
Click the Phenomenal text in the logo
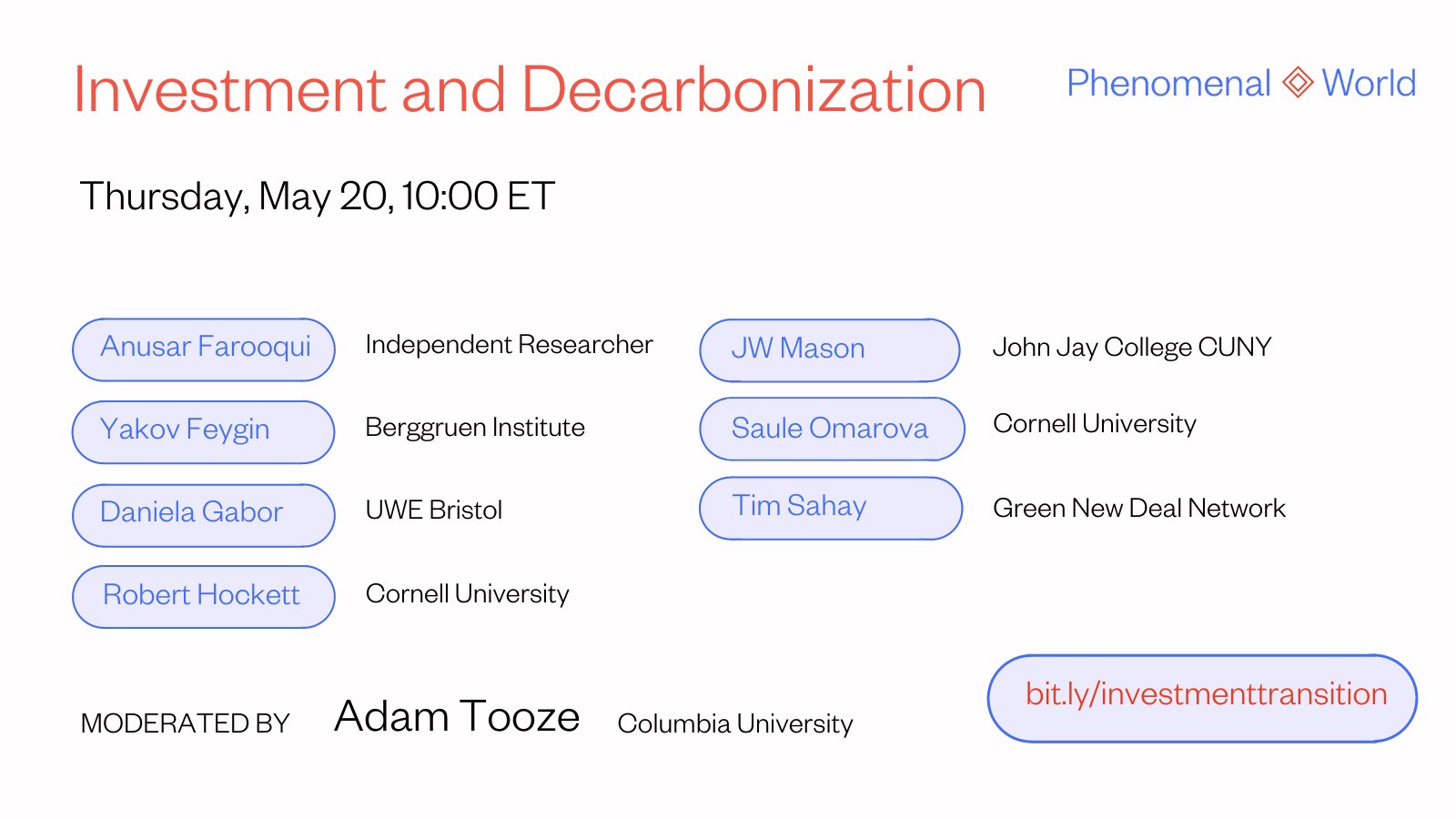(1168, 83)
